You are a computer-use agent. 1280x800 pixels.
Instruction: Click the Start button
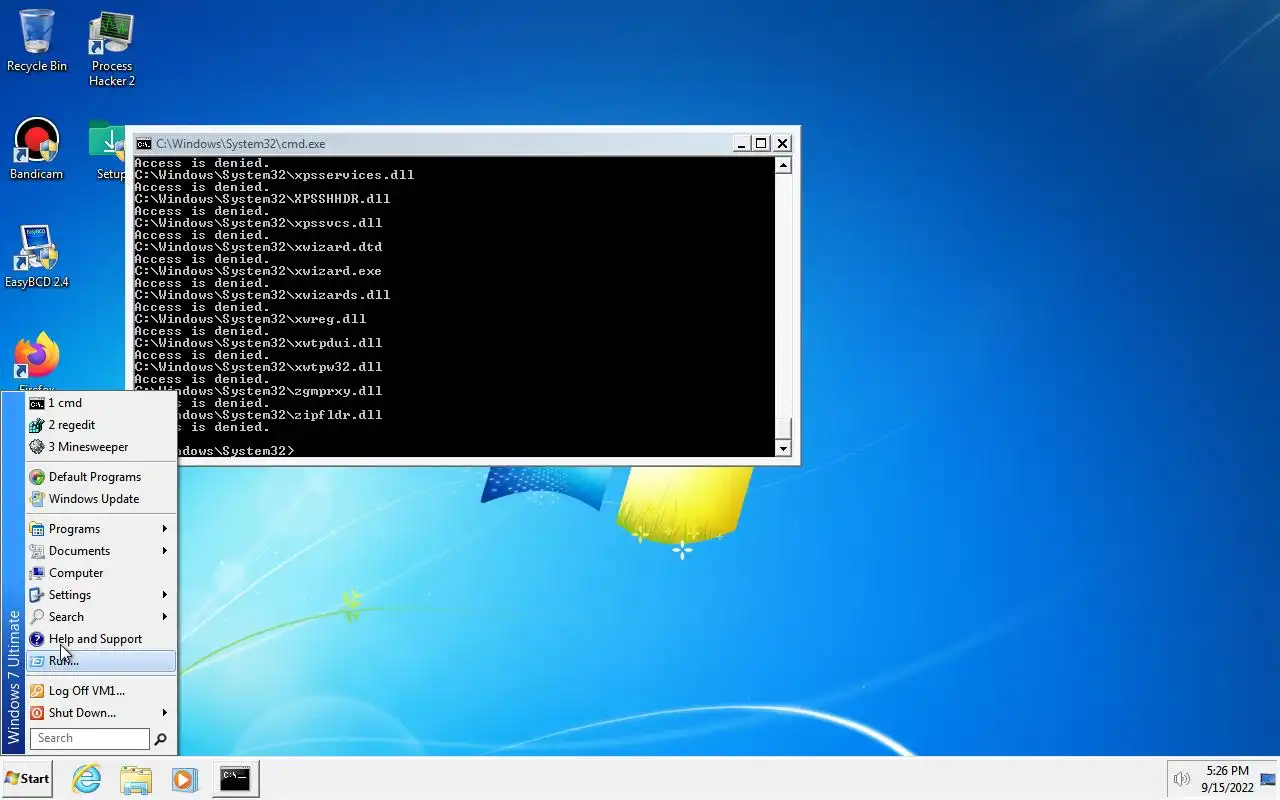tap(27, 779)
